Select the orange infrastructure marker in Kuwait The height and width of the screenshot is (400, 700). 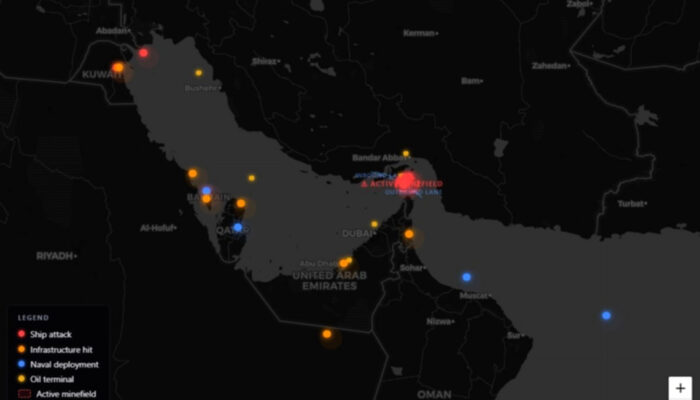click(x=118, y=67)
